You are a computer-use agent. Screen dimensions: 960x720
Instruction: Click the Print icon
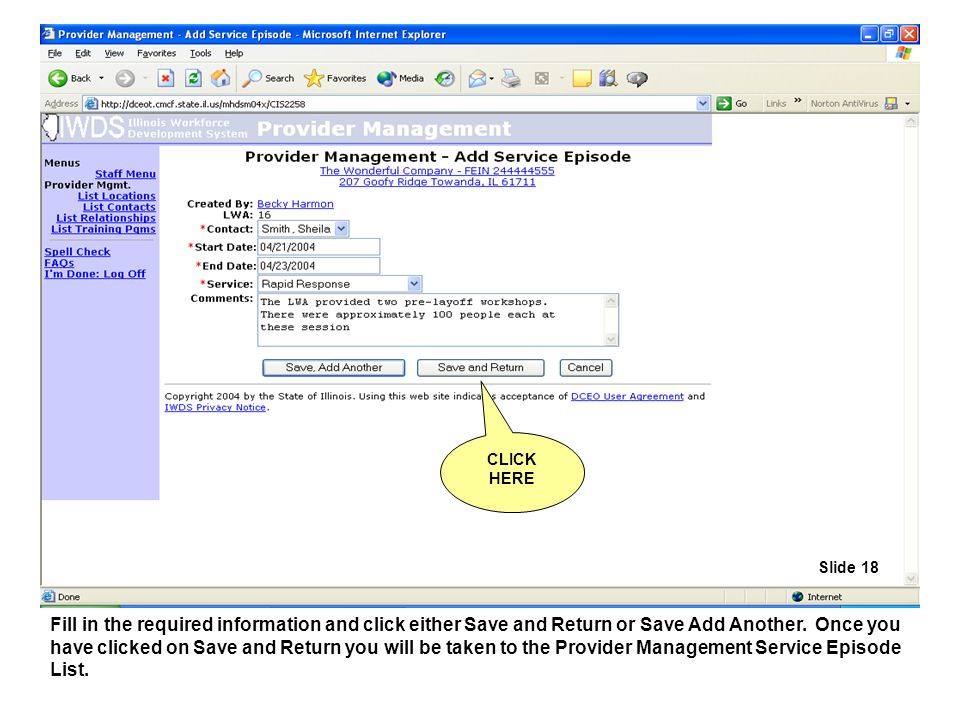point(511,78)
